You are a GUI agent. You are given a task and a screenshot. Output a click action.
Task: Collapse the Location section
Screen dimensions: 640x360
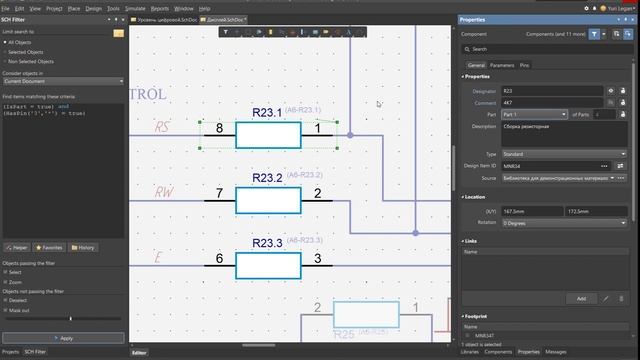473,197
